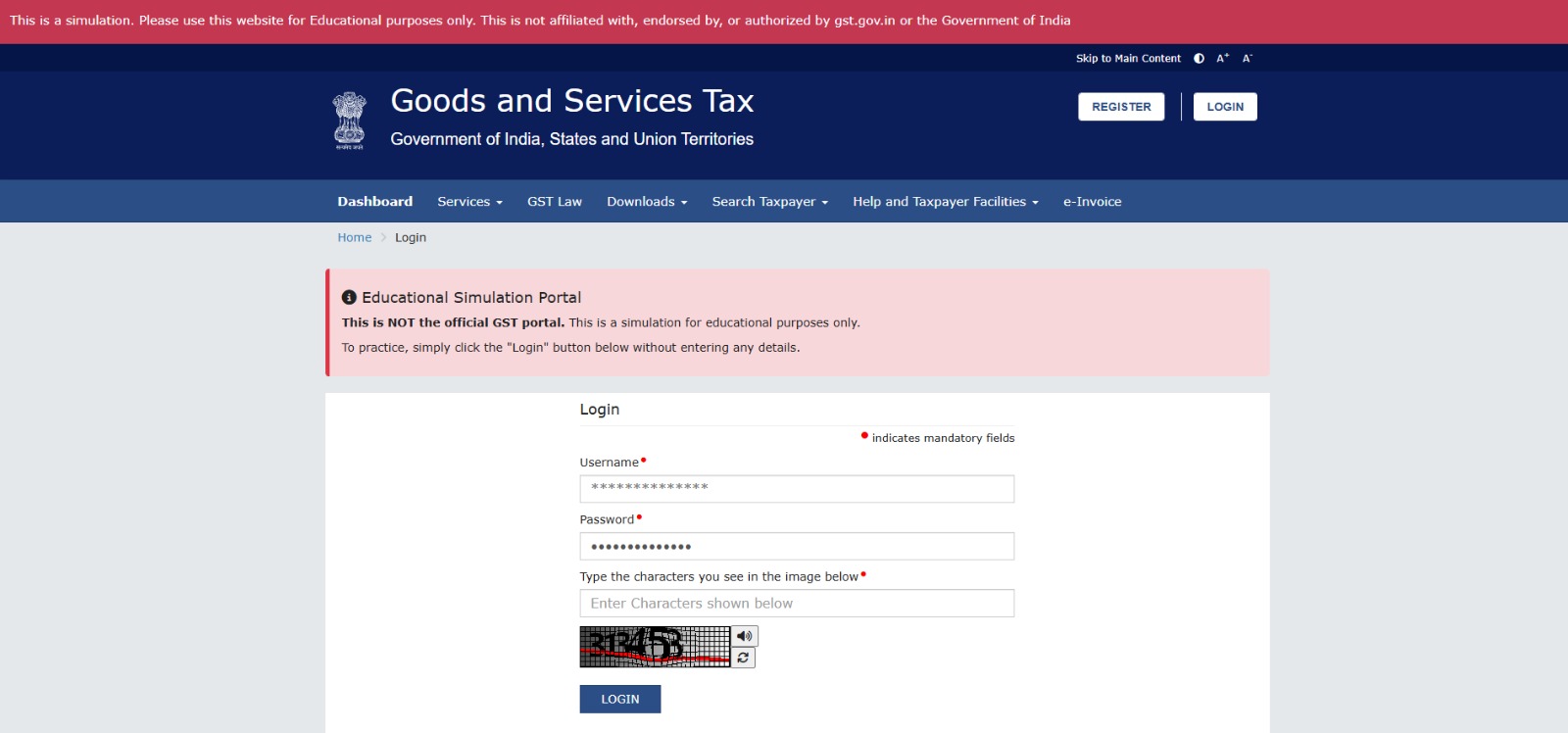Expand the Downloads dropdown menu
Viewport: 1568px width, 733px height.
click(647, 202)
